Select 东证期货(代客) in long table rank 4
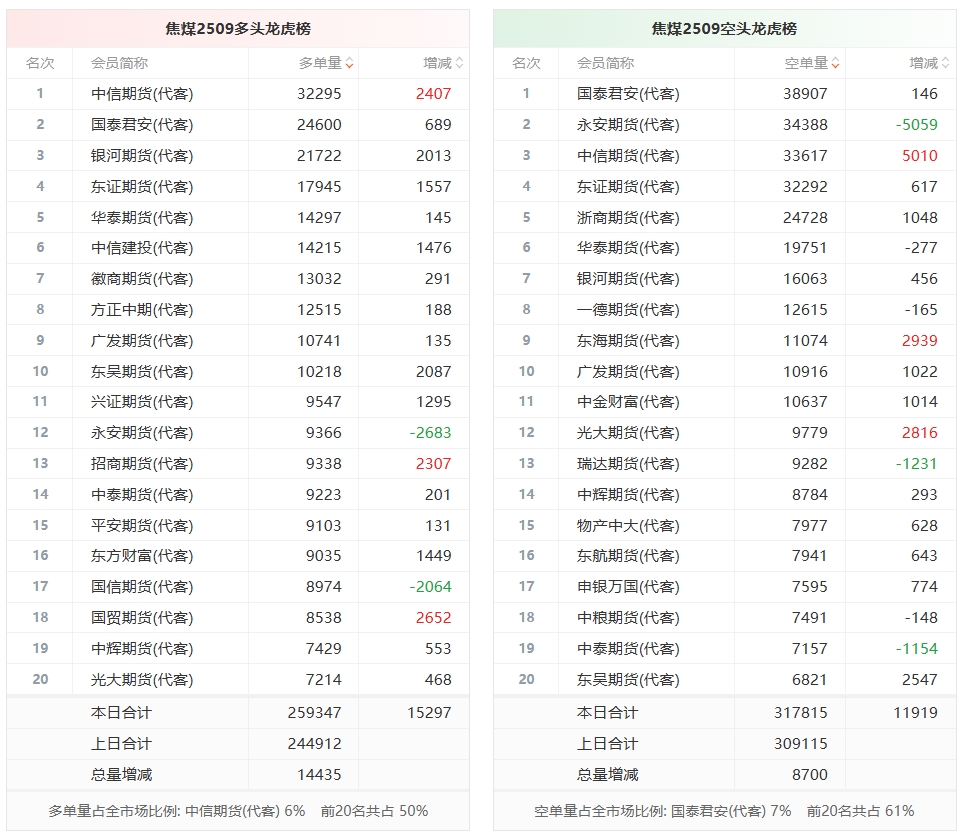Viewport: 967px width, 839px height. pos(142,186)
